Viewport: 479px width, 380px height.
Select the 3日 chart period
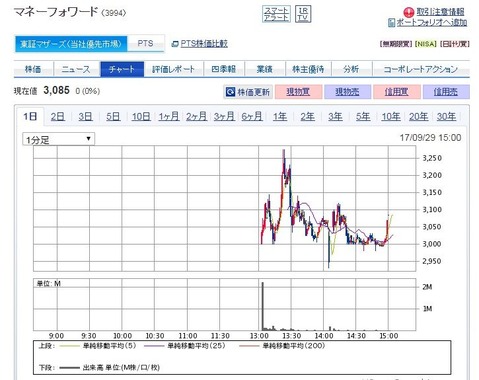coord(85,116)
